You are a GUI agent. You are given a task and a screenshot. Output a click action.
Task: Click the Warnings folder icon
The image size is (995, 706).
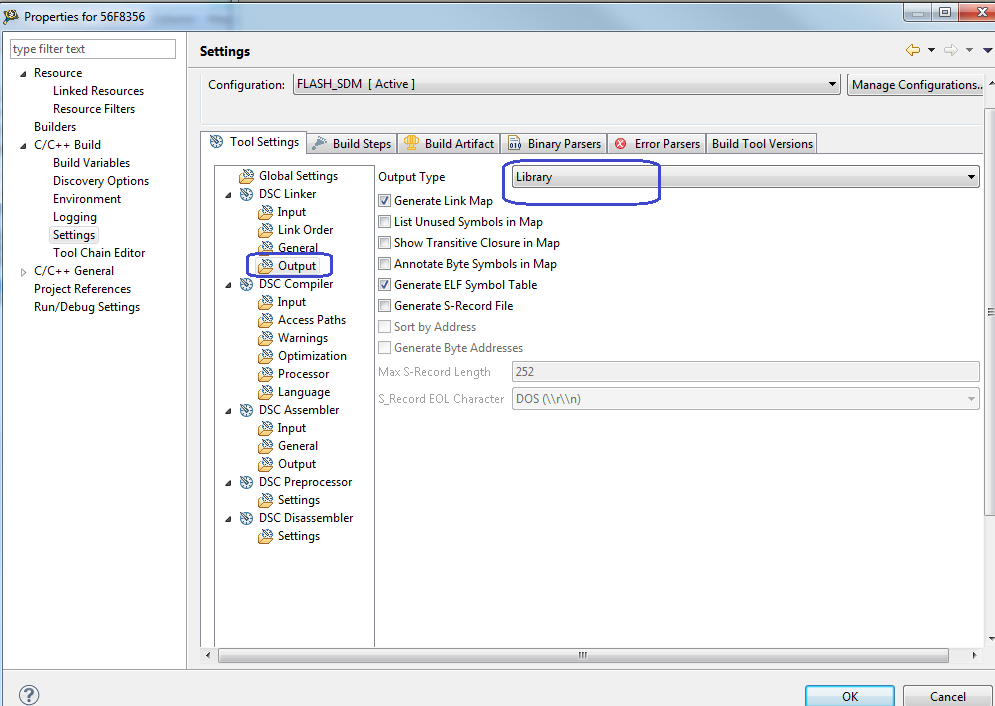[265, 338]
